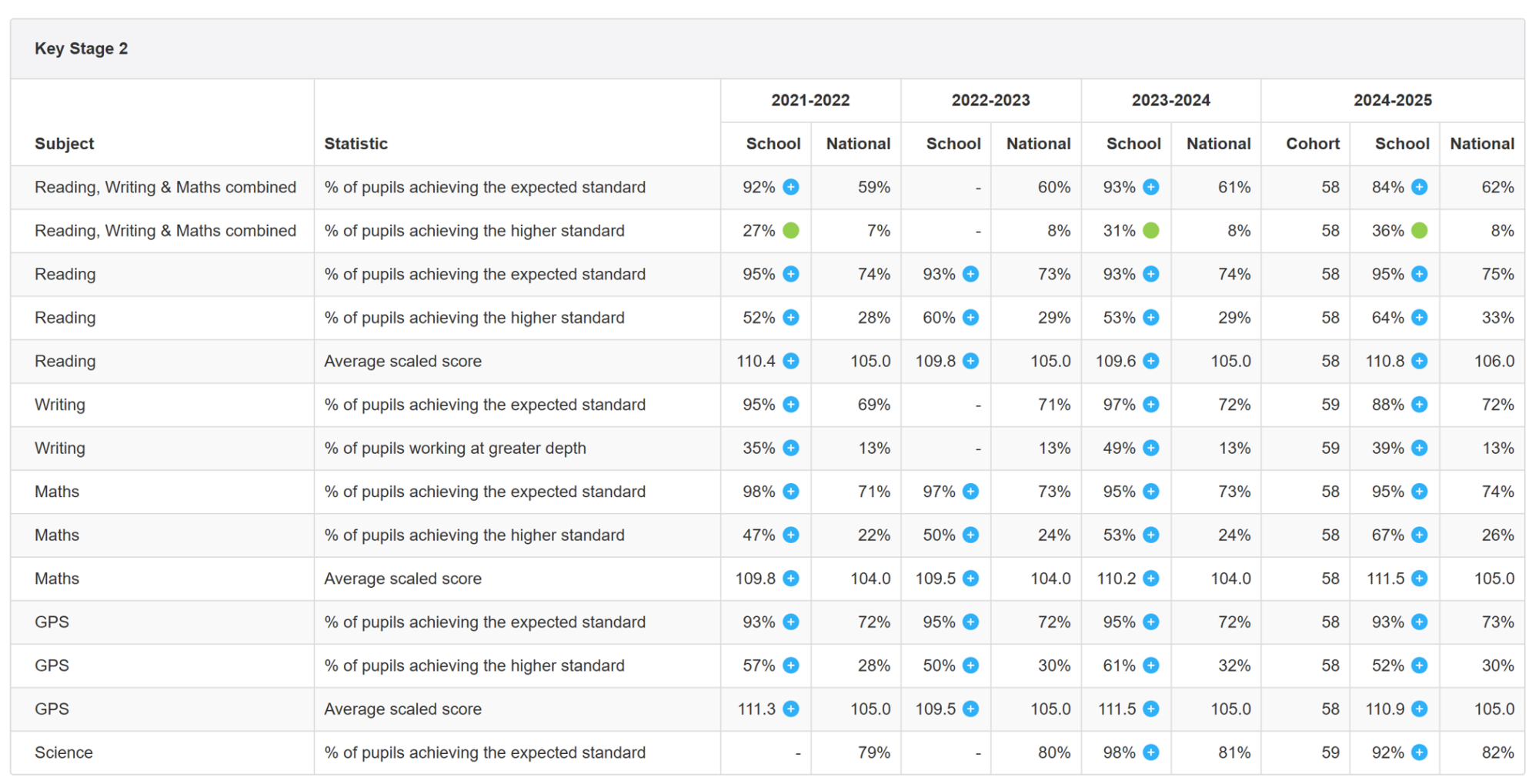Click plus icon beside 92% combined 2021-2022
The height and width of the screenshot is (784, 1539).
[x=790, y=187]
